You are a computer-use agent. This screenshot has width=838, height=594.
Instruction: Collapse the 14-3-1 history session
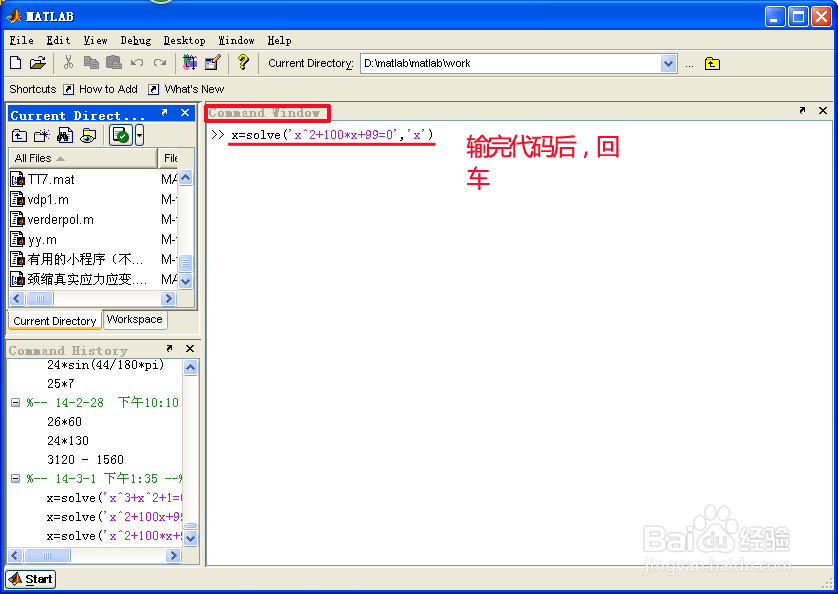pos(15,479)
